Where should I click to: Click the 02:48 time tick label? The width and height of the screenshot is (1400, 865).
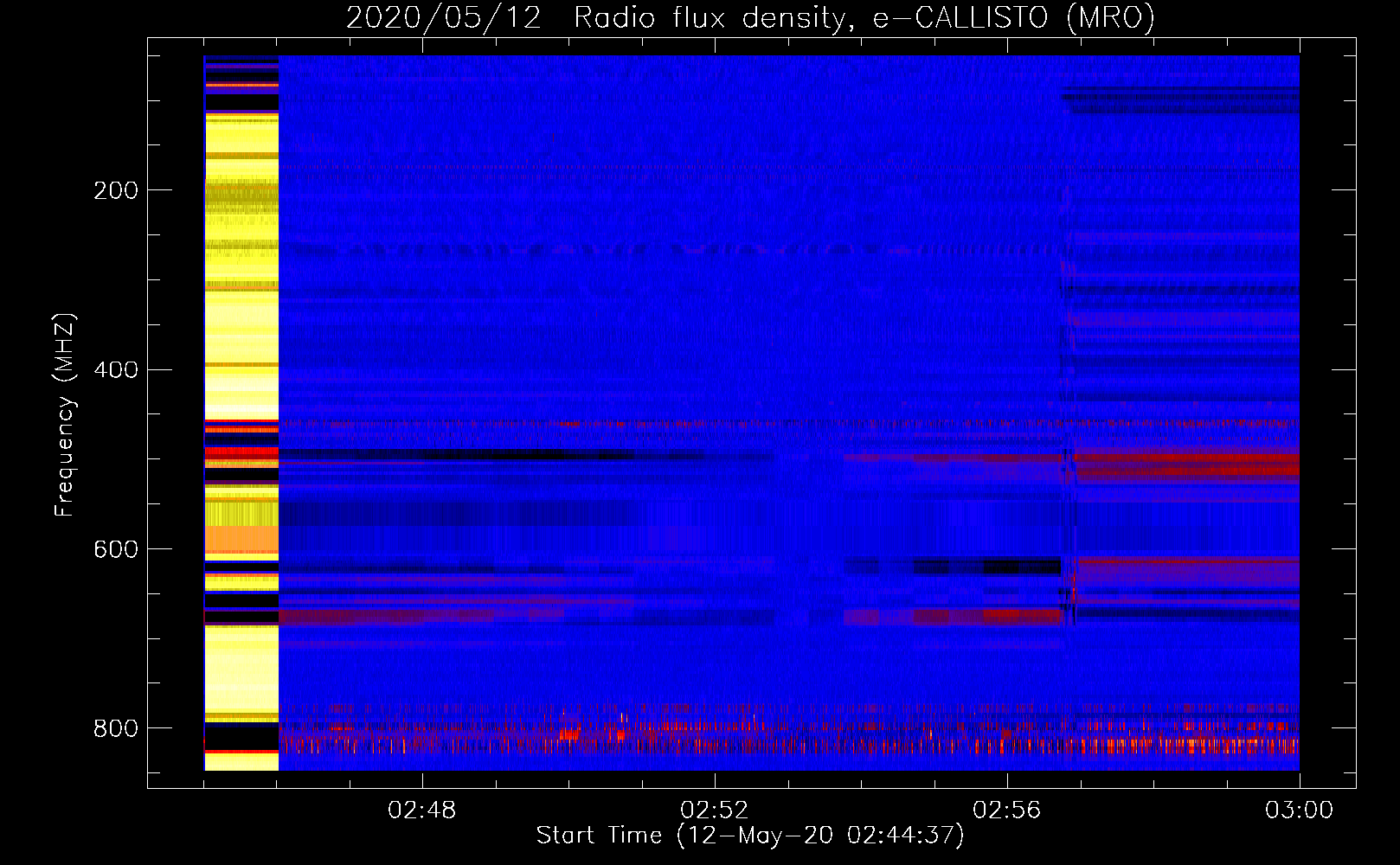click(422, 811)
